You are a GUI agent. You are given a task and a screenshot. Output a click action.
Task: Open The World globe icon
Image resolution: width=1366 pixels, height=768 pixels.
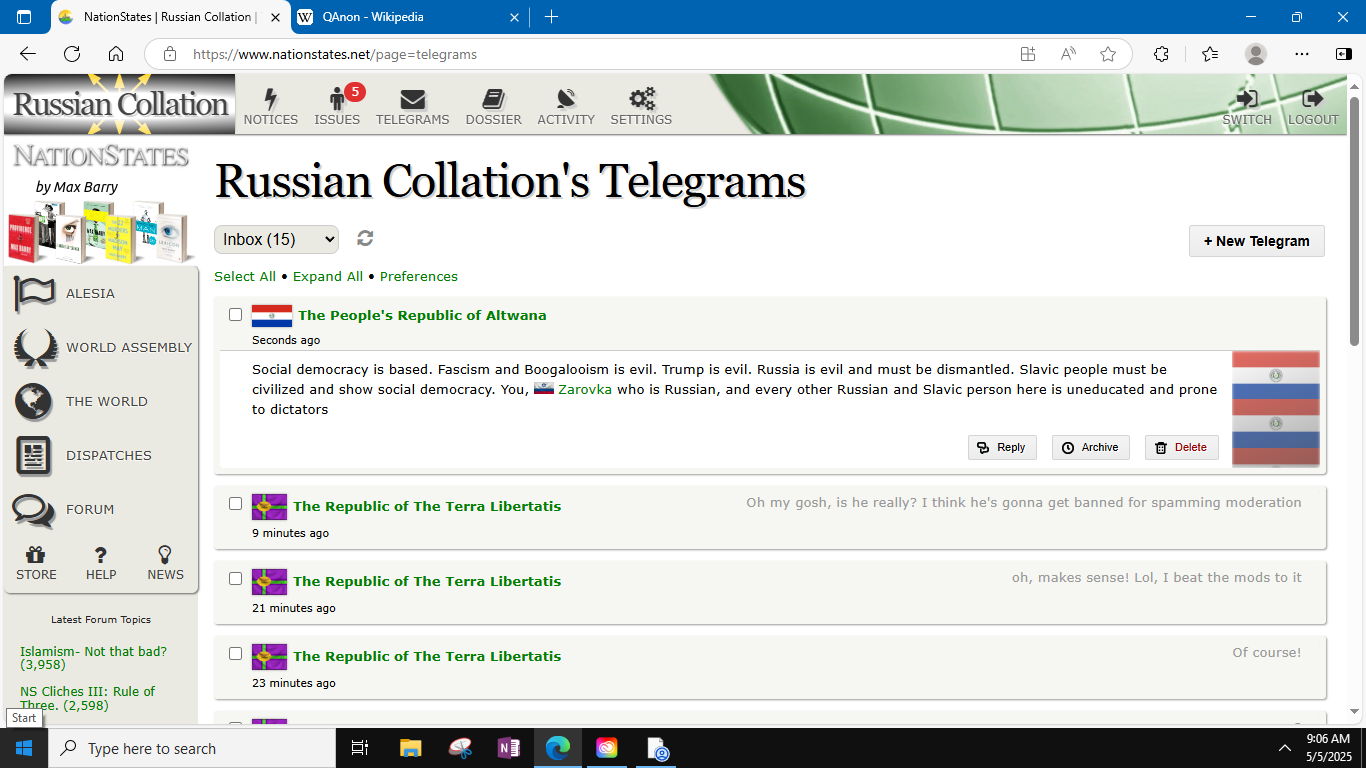34,401
